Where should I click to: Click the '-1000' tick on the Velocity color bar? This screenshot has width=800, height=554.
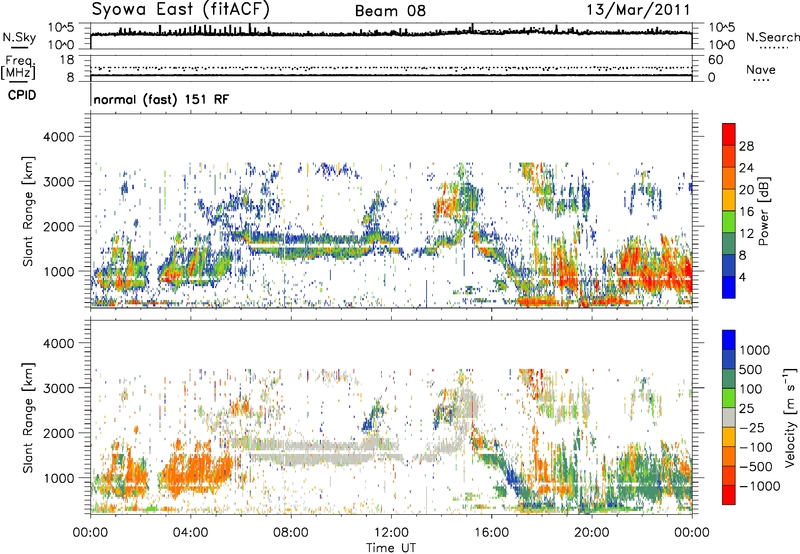point(760,486)
